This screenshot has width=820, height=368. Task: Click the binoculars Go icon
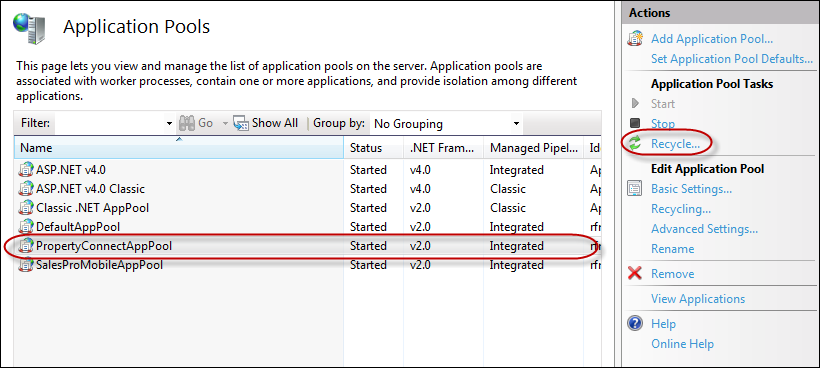(187, 123)
